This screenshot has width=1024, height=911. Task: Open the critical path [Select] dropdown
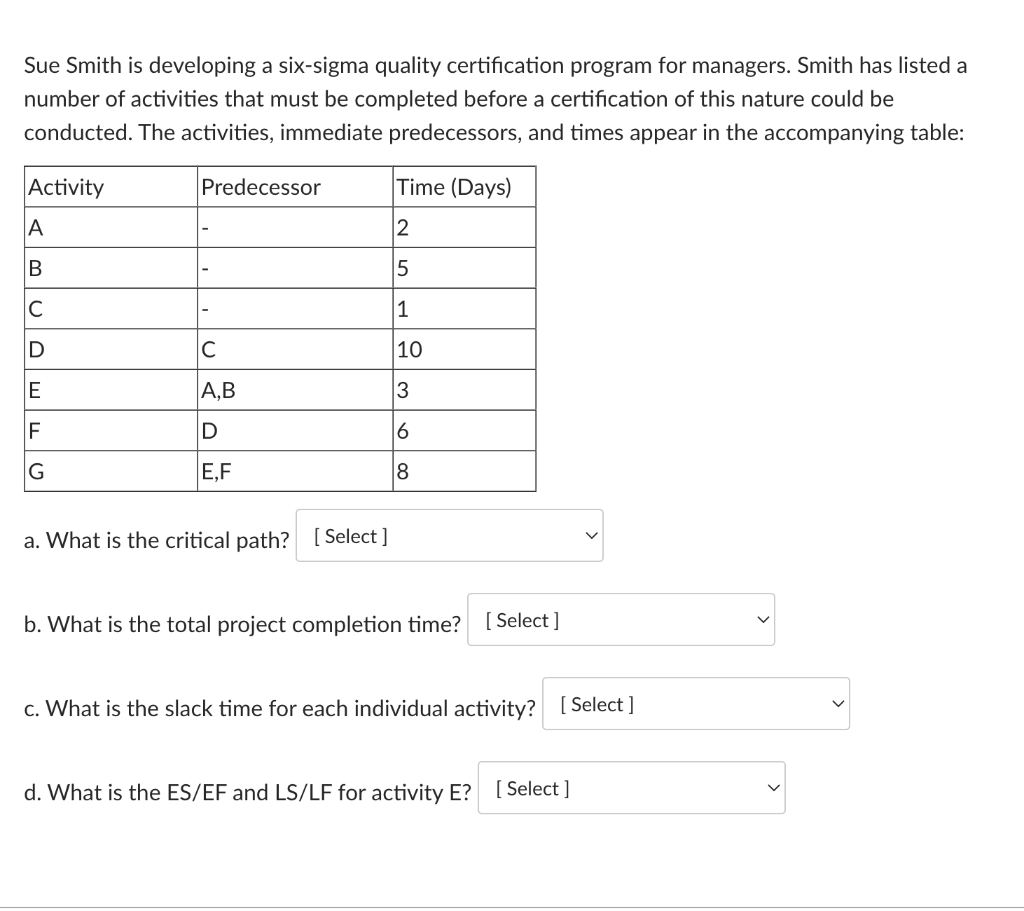(449, 536)
